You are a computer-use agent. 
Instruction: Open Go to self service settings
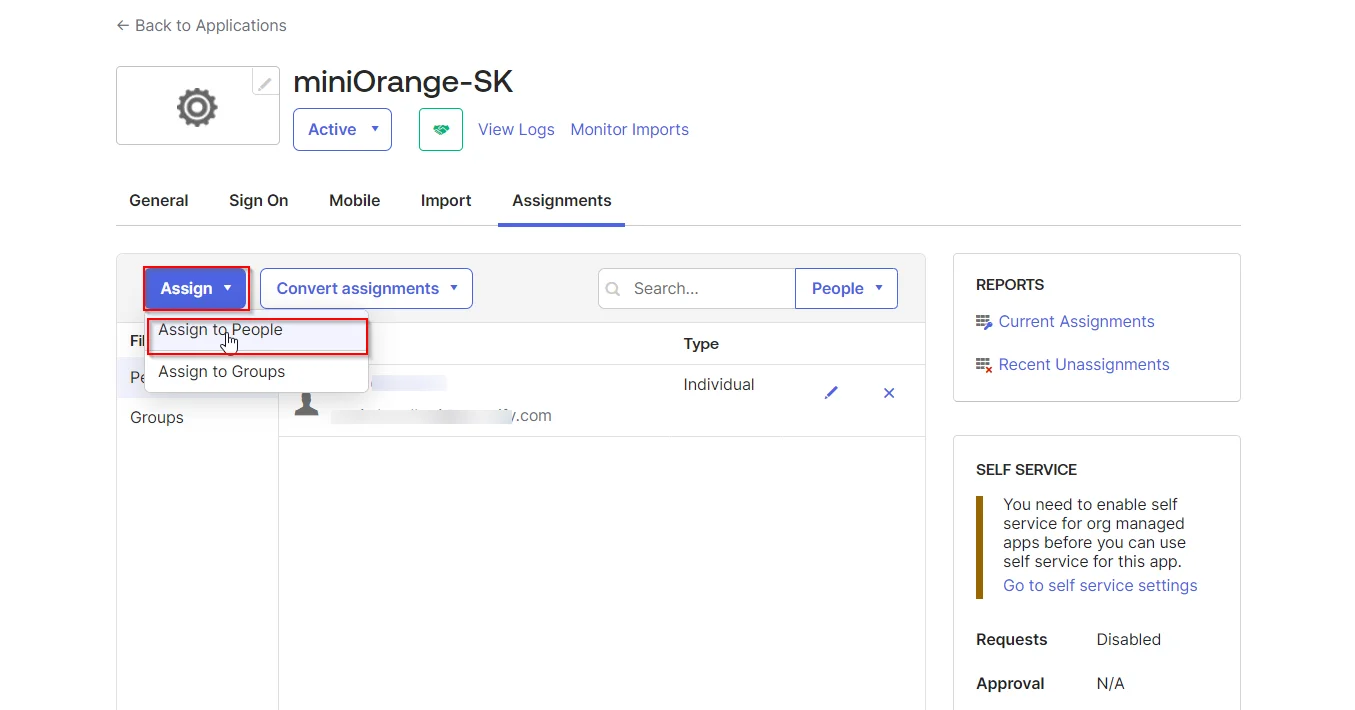[1099, 585]
